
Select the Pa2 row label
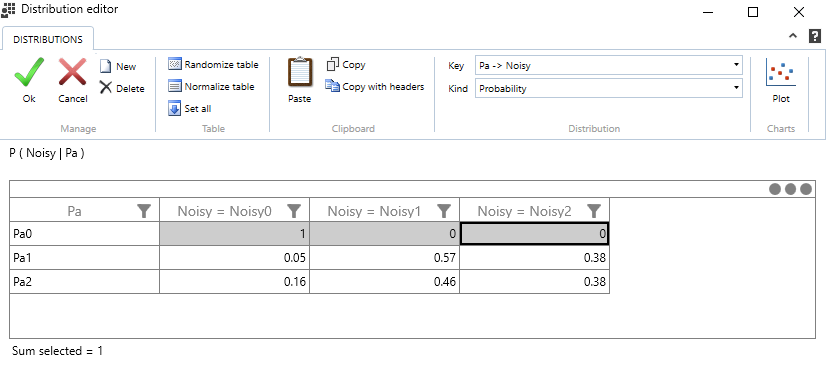point(84,282)
